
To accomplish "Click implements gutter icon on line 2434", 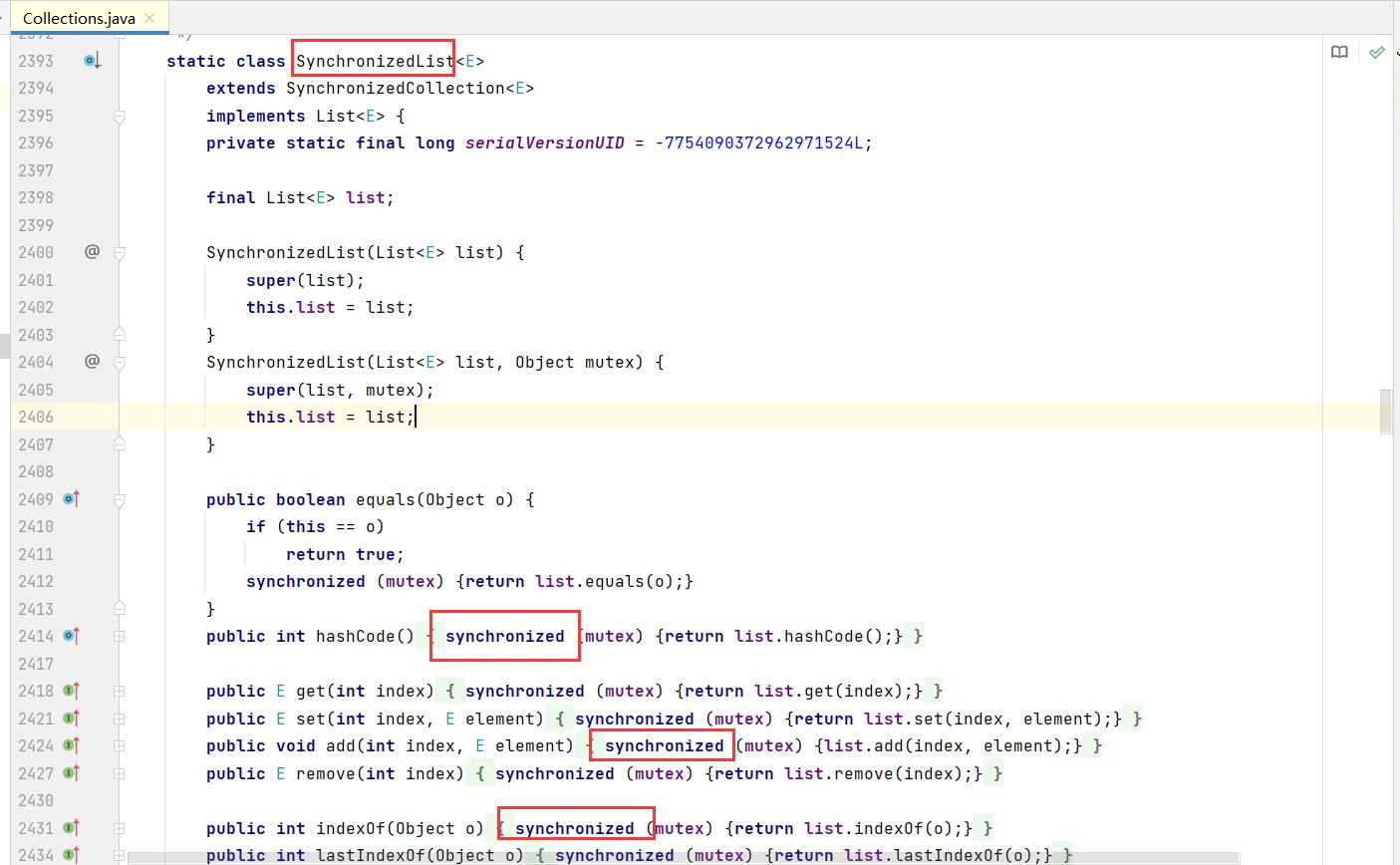I will coord(71,855).
